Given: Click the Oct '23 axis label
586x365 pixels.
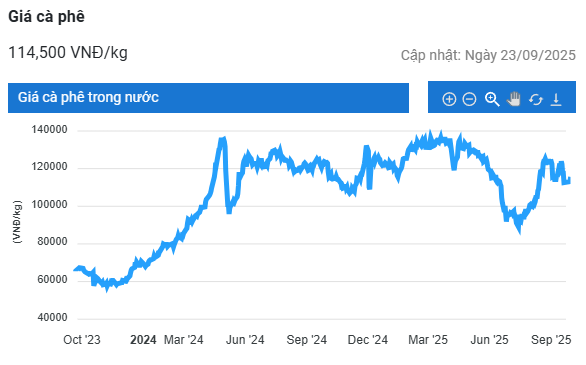Looking at the screenshot, I should (82, 340).
